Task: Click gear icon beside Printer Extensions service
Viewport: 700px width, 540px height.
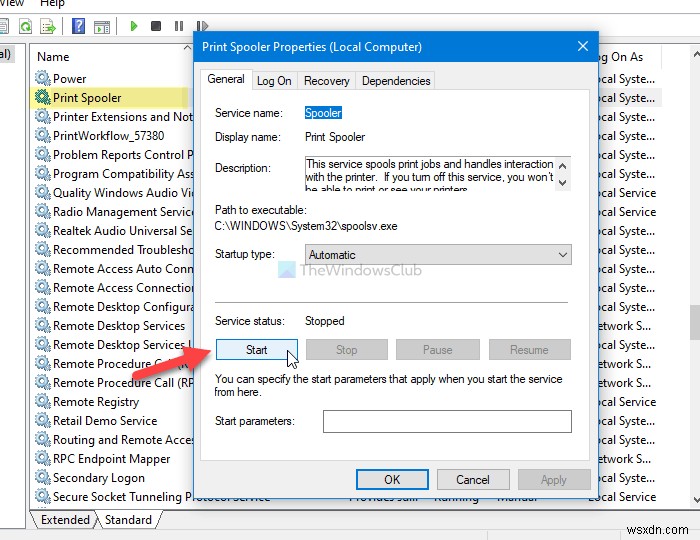Action: pos(43,116)
